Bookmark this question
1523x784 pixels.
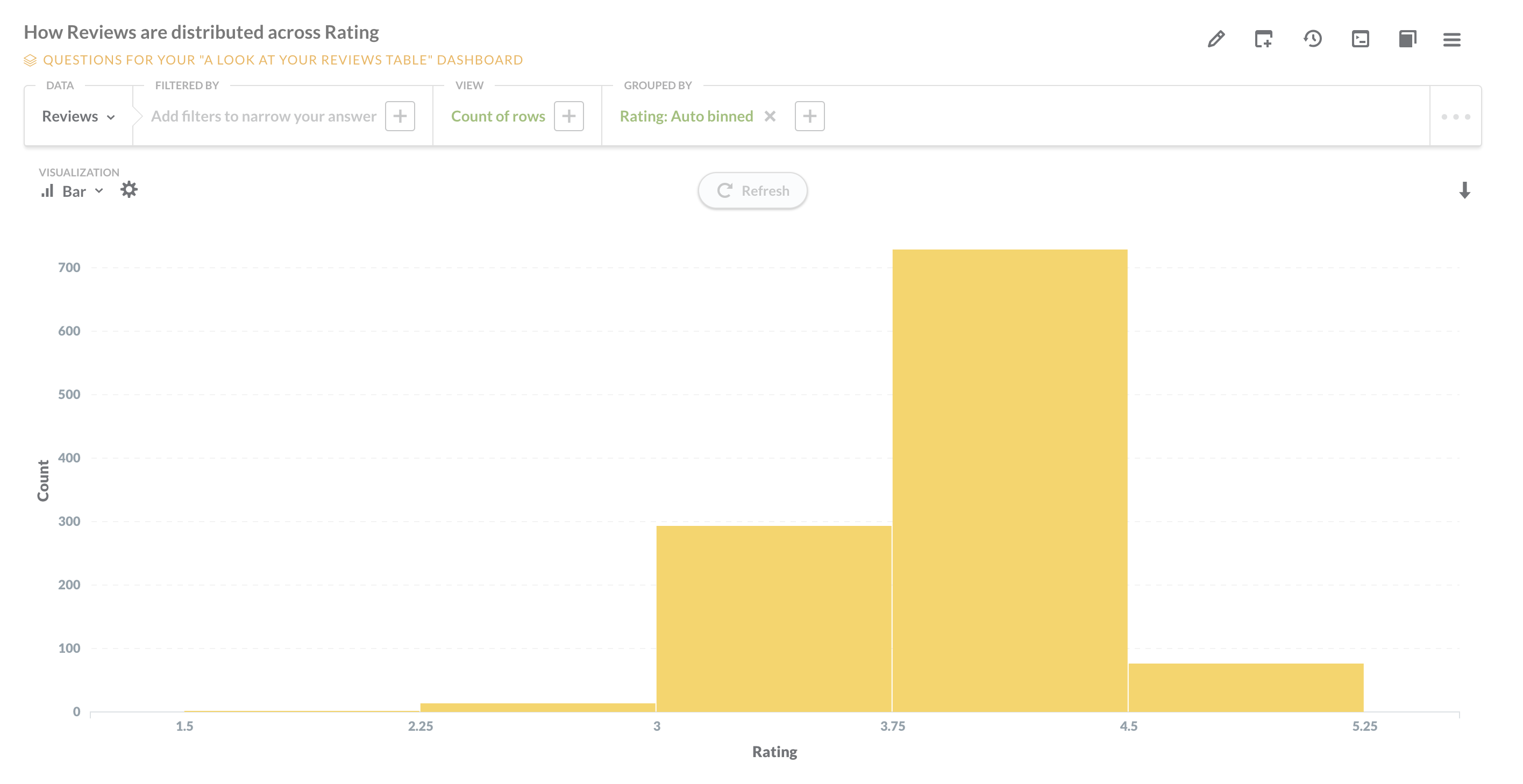1408,39
